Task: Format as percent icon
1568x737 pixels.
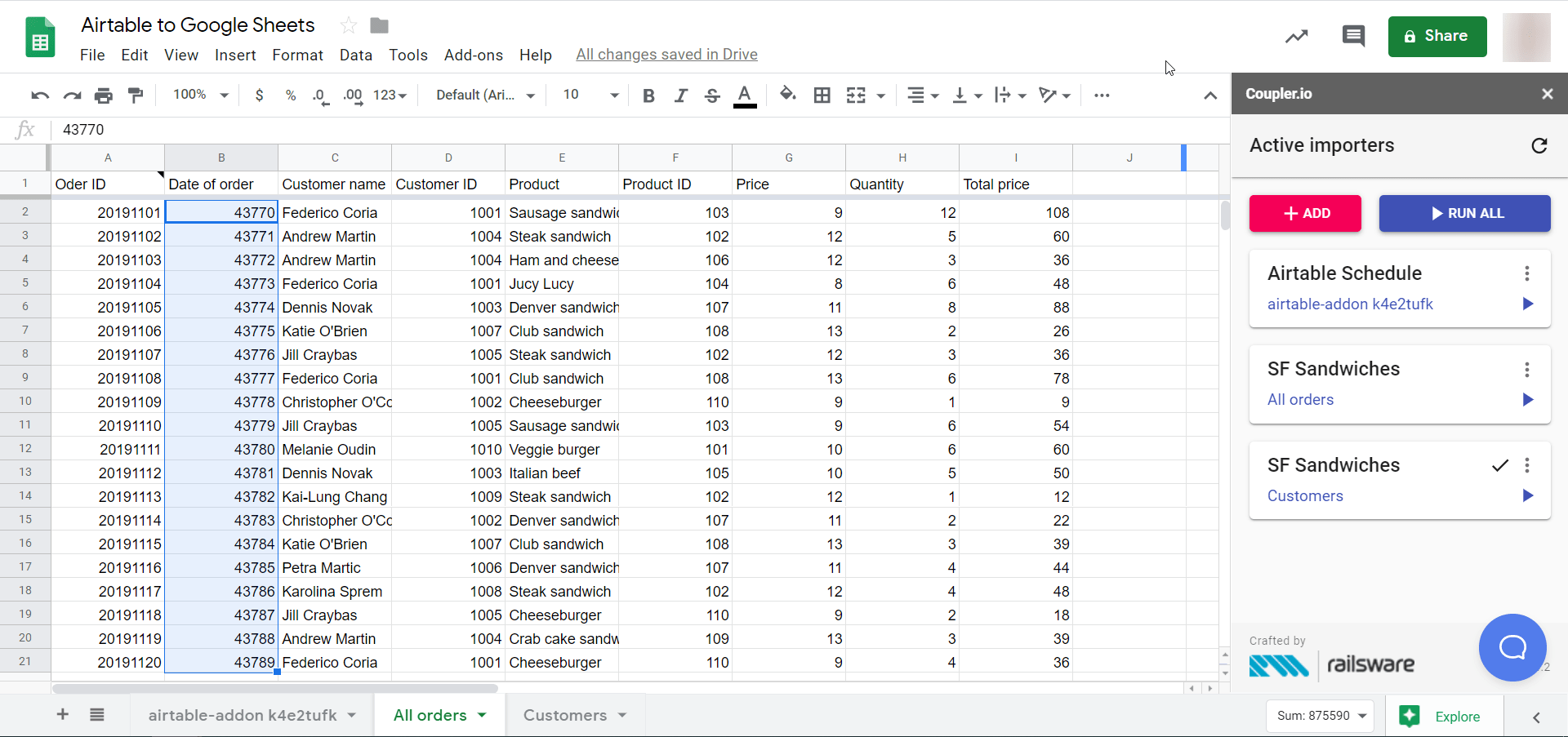Action: point(290,95)
